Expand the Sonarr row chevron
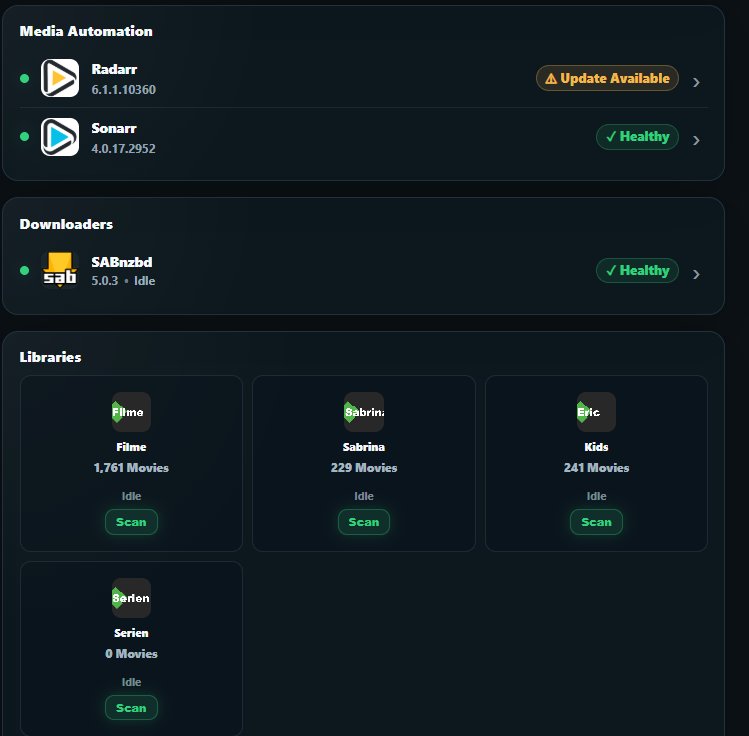 point(696,140)
